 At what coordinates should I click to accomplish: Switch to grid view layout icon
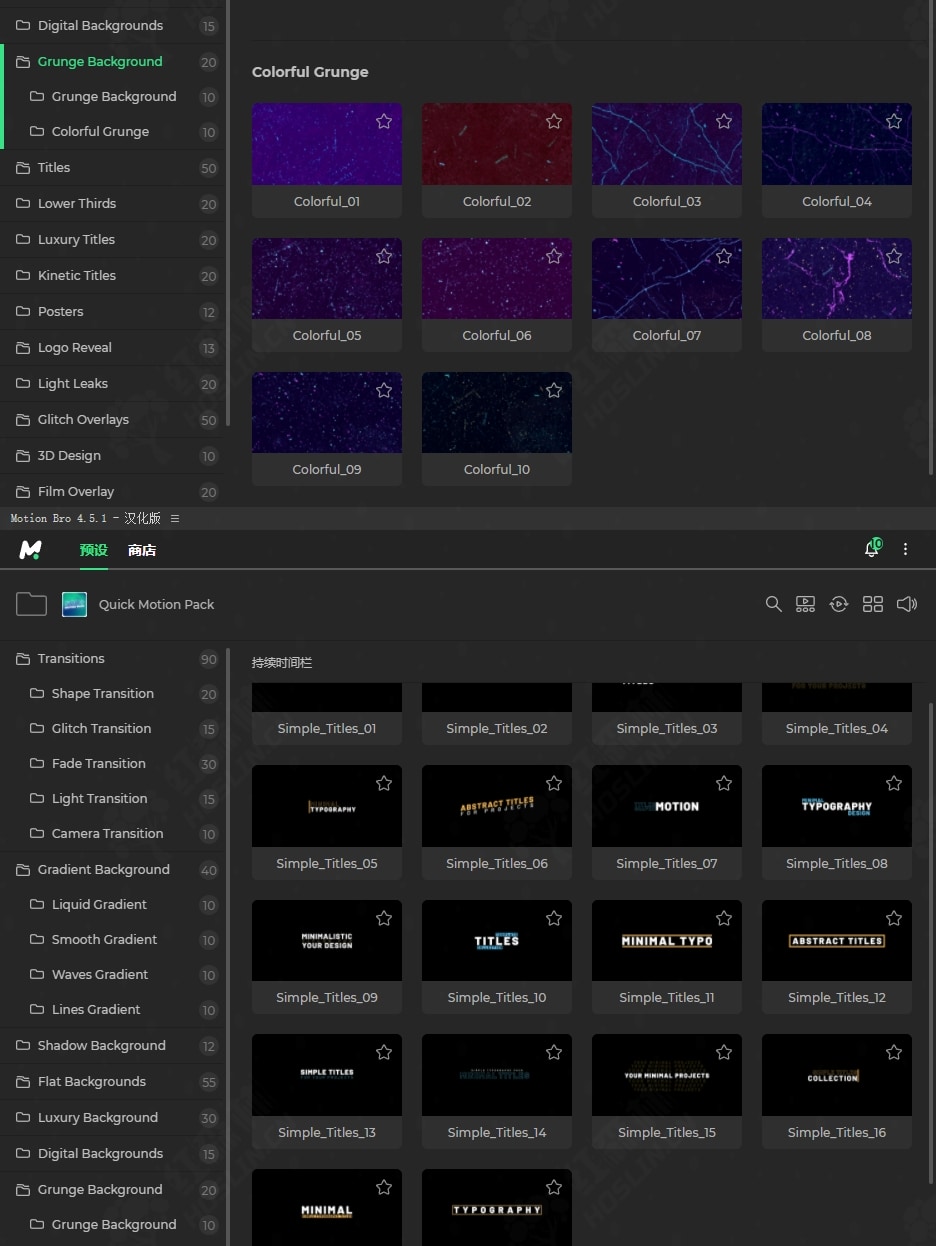coord(873,604)
